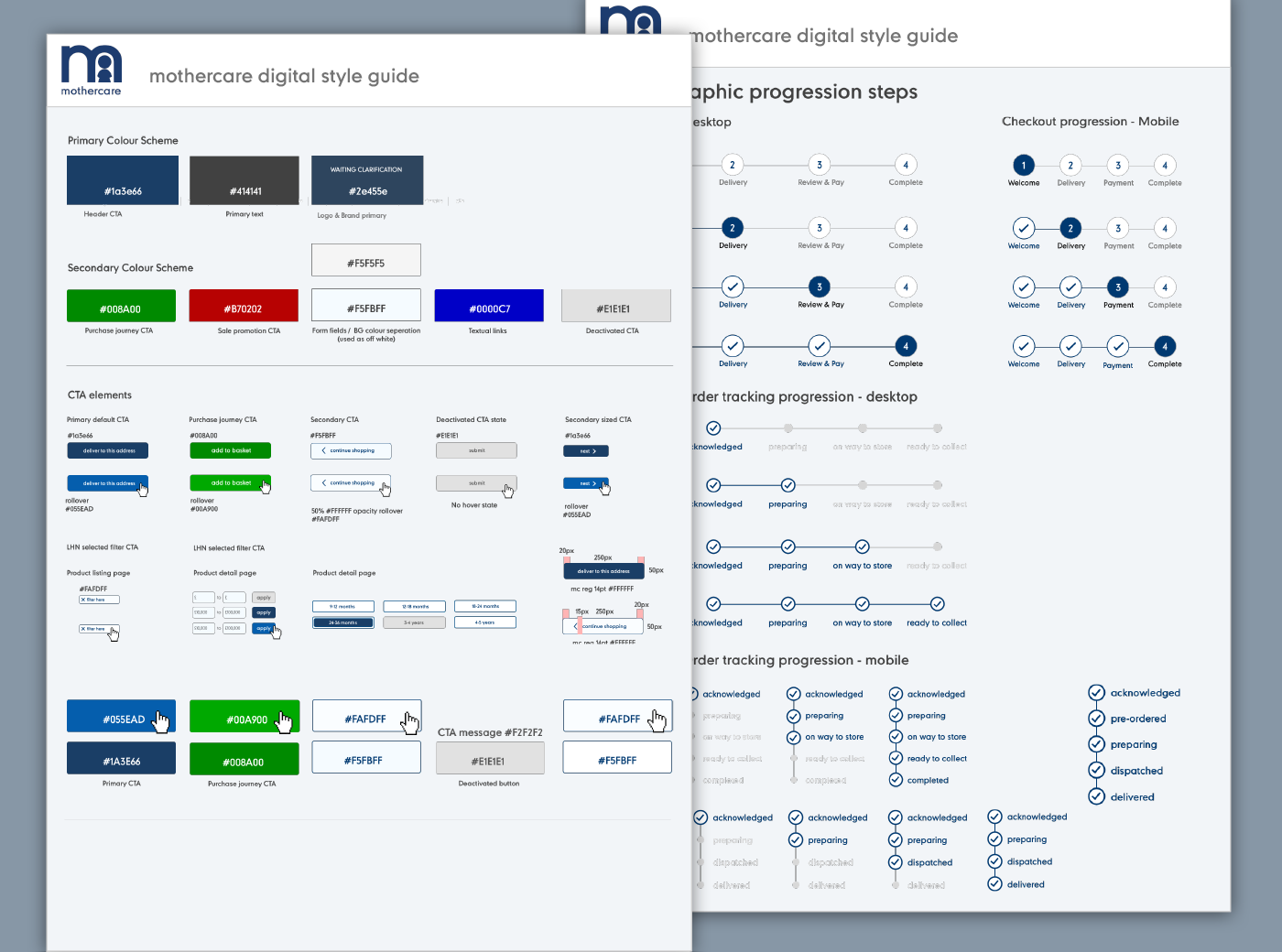
Task: Click the 'CTA message #F2F2F2' label
Action: click(490, 732)
